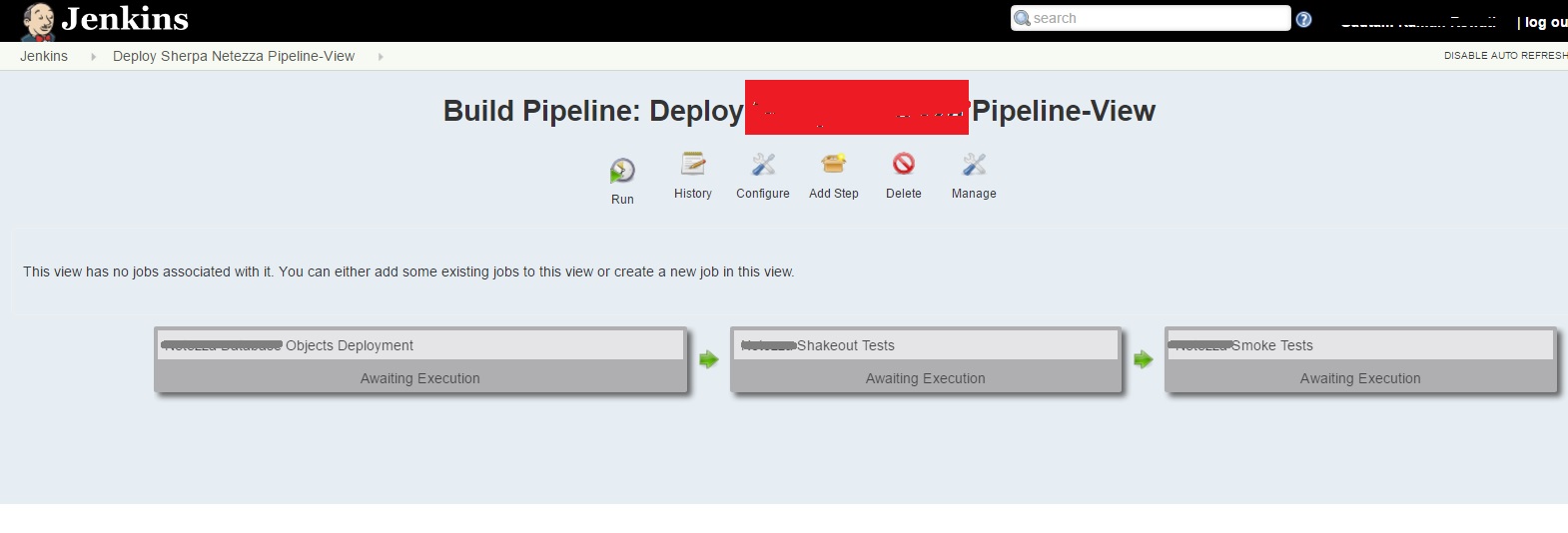Select Deploy Sherpa Netezza Pipeline-View breadcrumb

(x=234, y=56)
